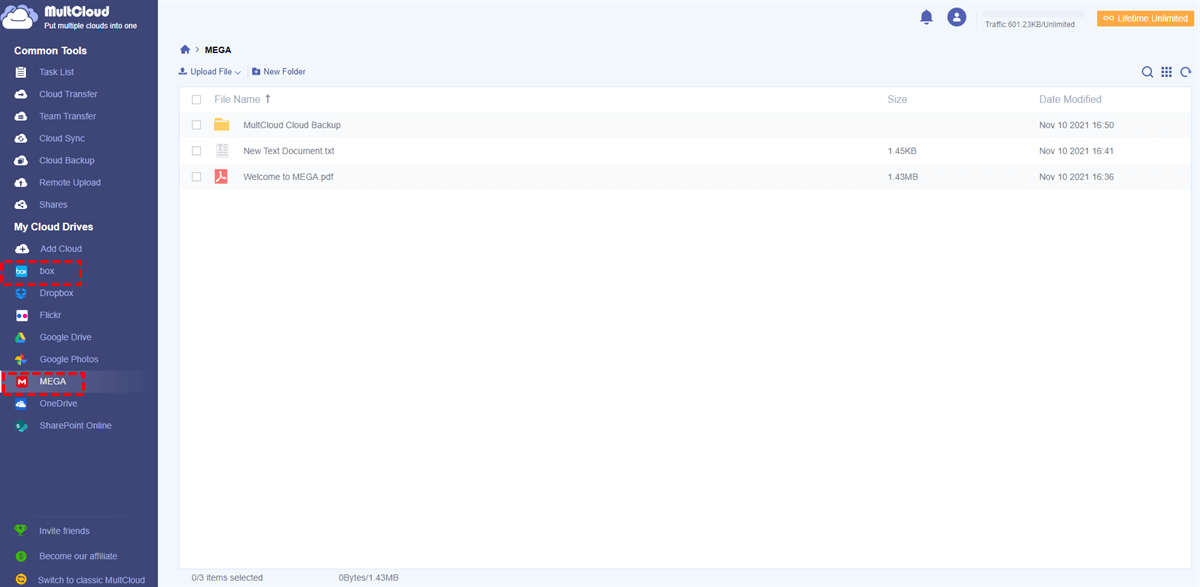The width and height of the screenshot is (1200, 587).
Task: Open the Task List icon in sidebar
Action: [21, 72]
